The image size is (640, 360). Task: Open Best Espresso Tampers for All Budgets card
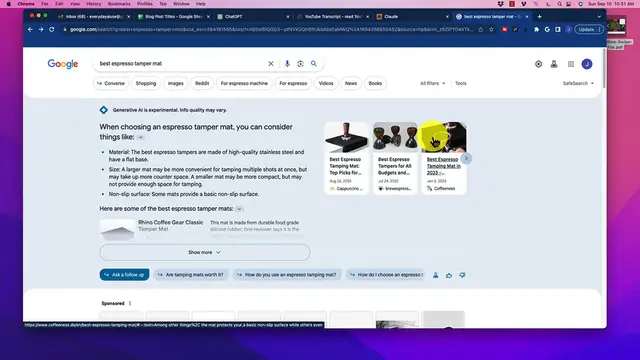pyautogui.click(x=395, y=158)
